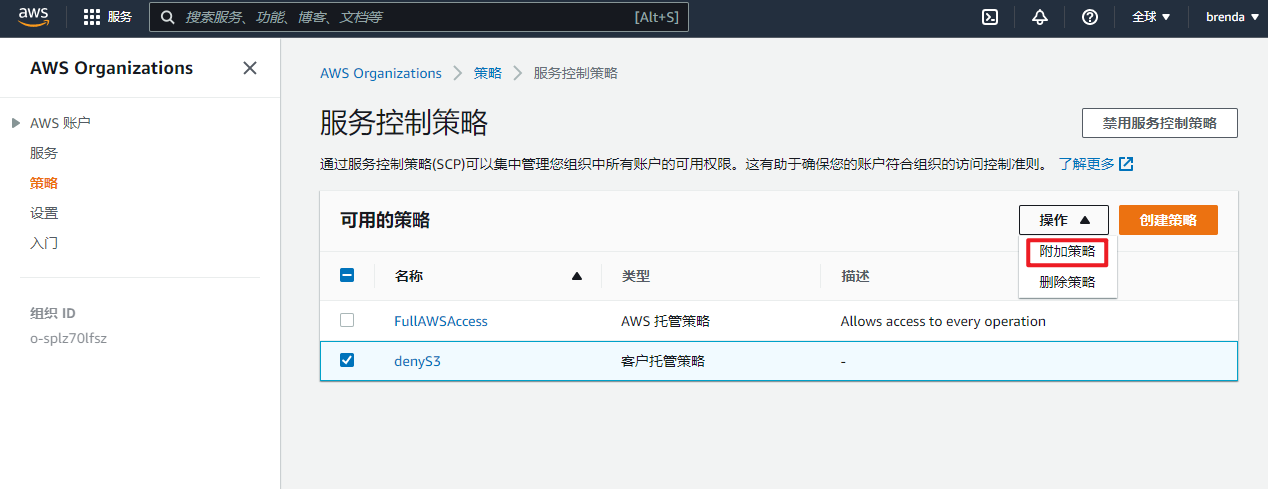Toggle the select-all policies checkbox

click(347, 276)
